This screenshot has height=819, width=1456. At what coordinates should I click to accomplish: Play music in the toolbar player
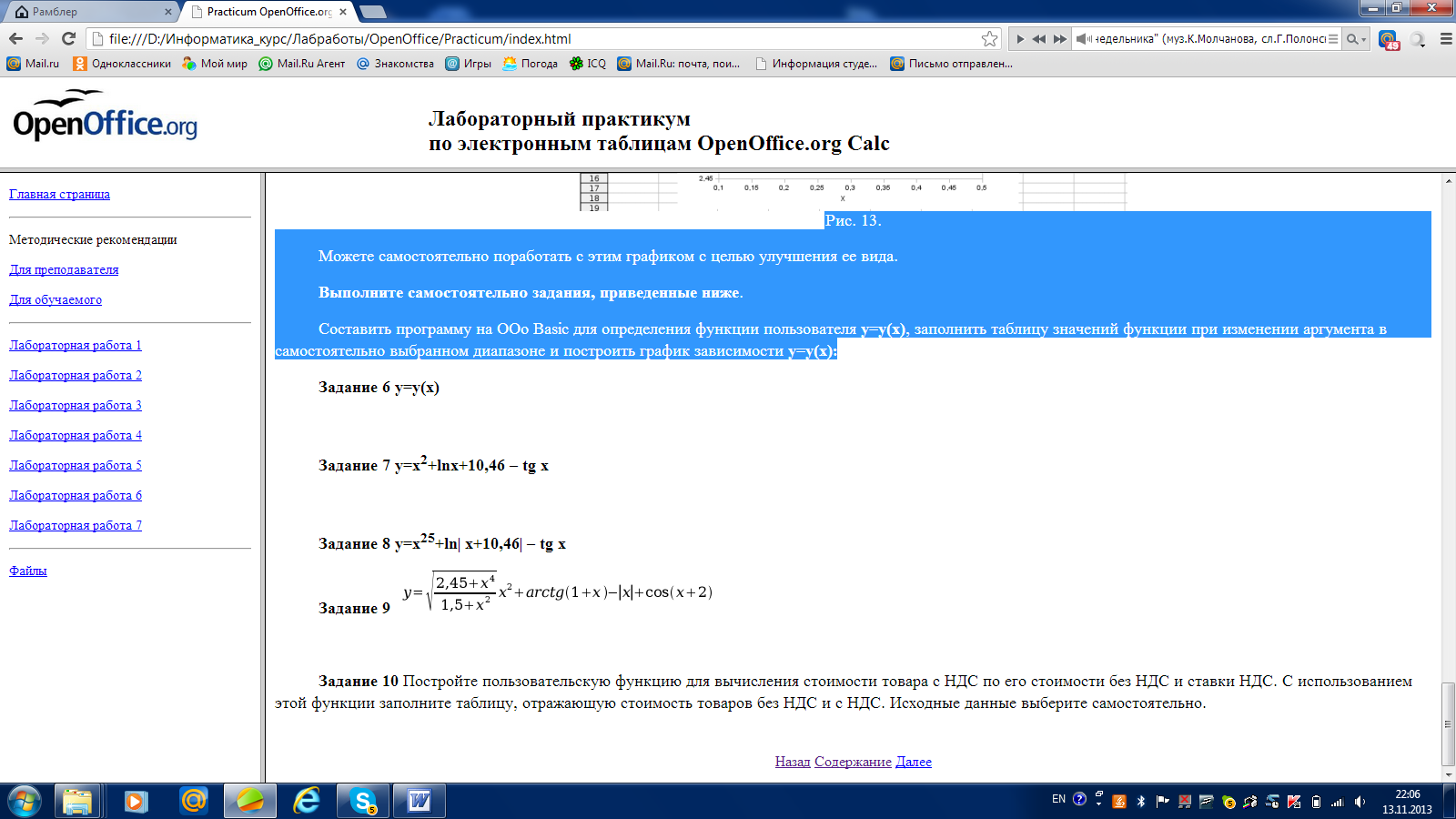pyautogui.click(x=1020, y=39)
